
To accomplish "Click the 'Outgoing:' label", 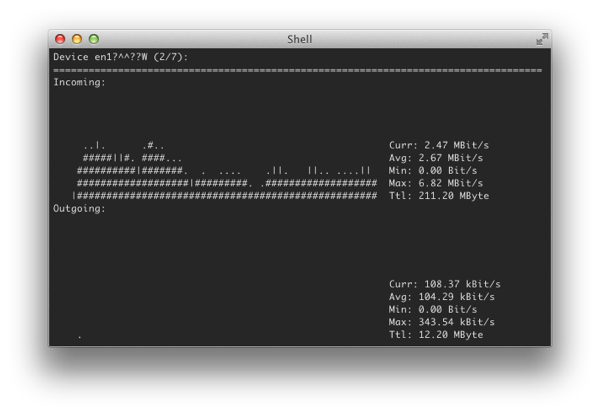I will 79,209.
